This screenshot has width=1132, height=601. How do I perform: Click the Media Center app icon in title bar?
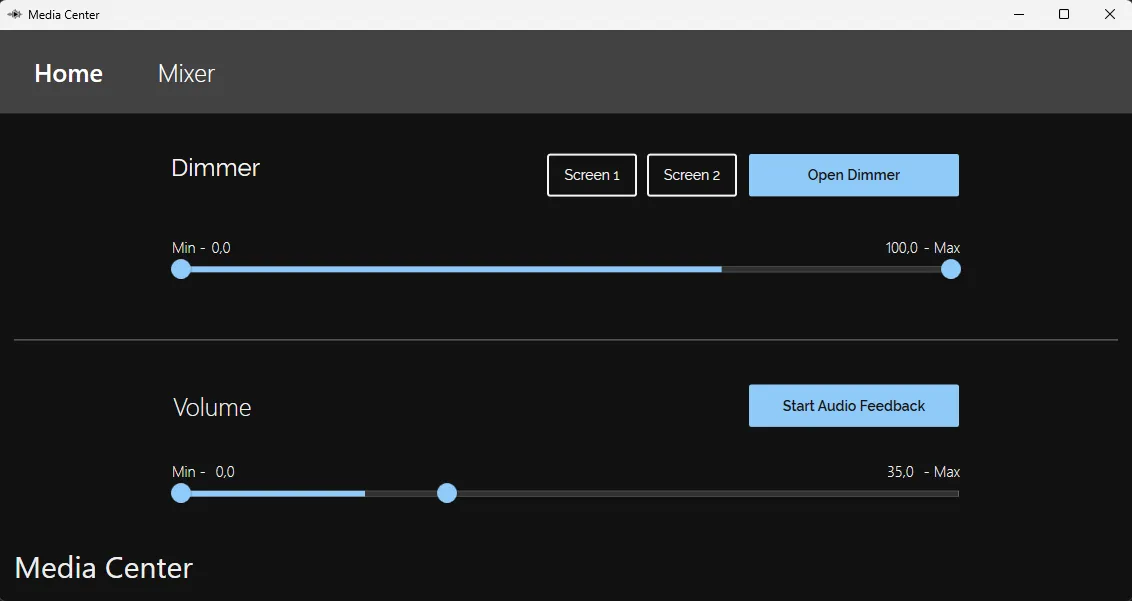click(x=14, y=14)
